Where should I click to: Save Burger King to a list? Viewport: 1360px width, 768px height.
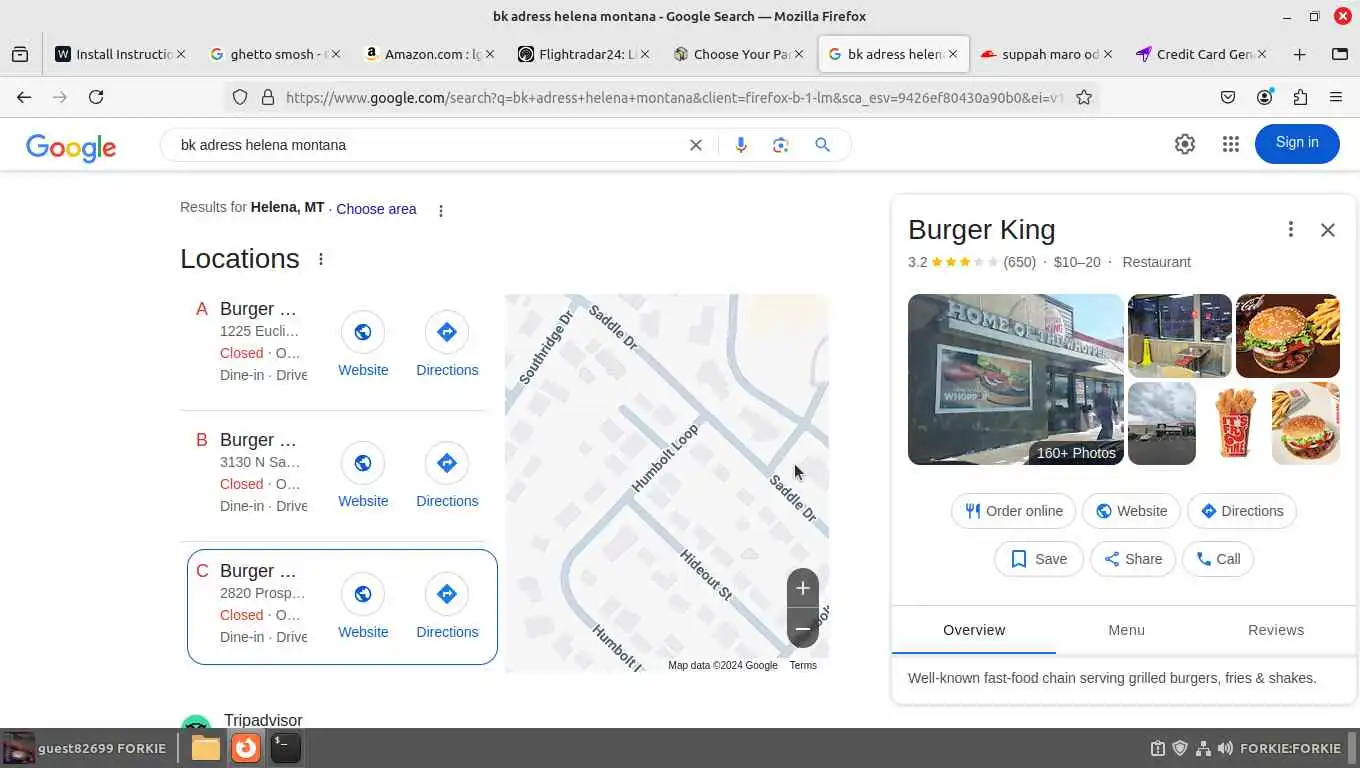tap(1038, 559)
